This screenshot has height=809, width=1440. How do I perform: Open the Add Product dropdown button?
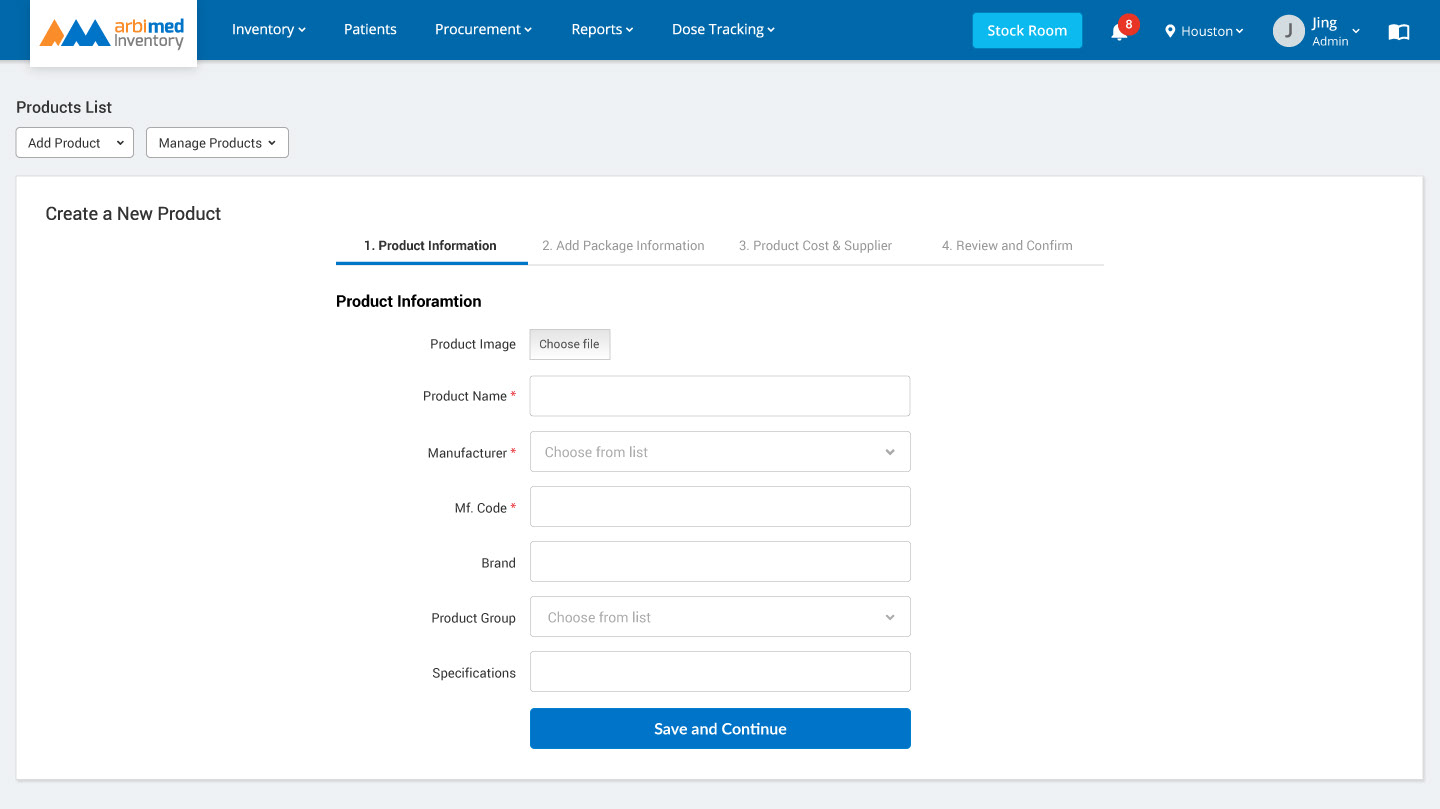coord(75,143)
